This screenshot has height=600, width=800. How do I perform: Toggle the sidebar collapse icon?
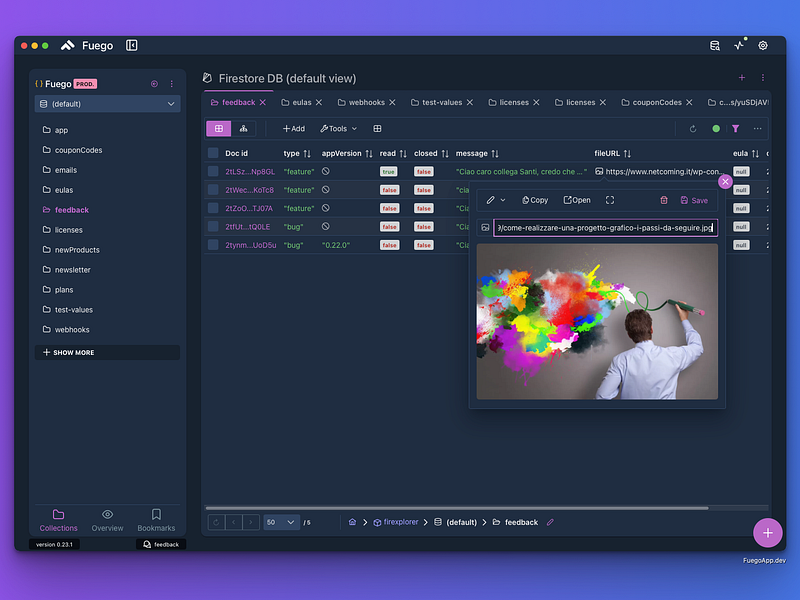(x=132, y=45)
